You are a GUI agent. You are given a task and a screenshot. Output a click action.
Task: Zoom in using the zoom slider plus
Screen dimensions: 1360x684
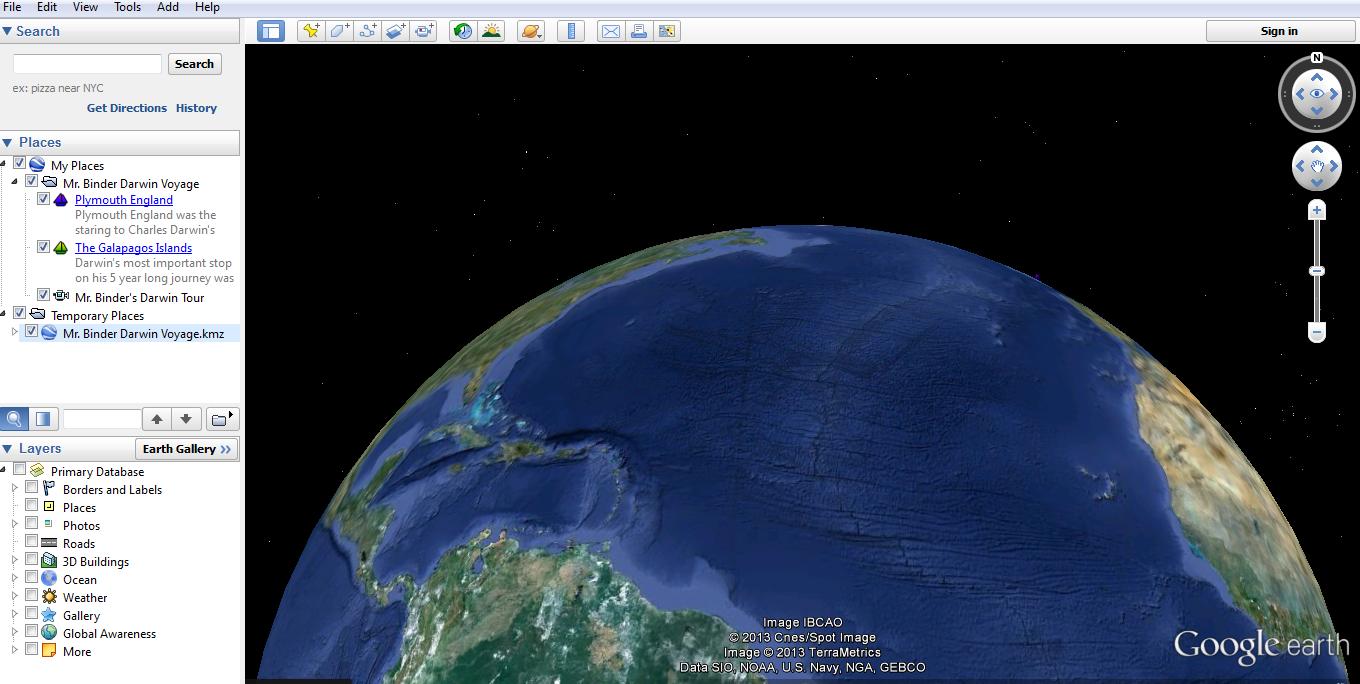[x=1317, y=209]
